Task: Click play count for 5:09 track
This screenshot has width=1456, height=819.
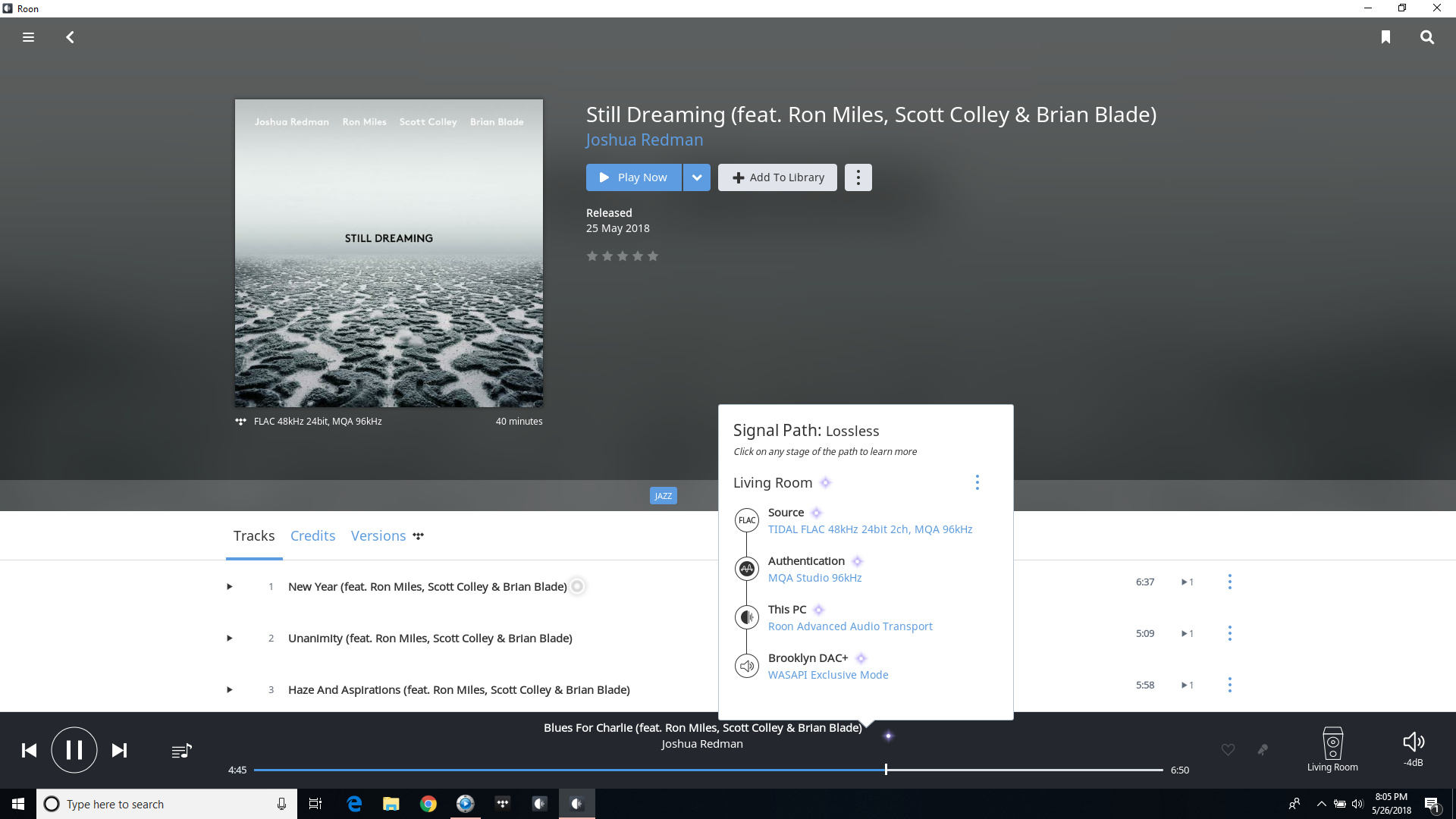Action: (1188, 634)
